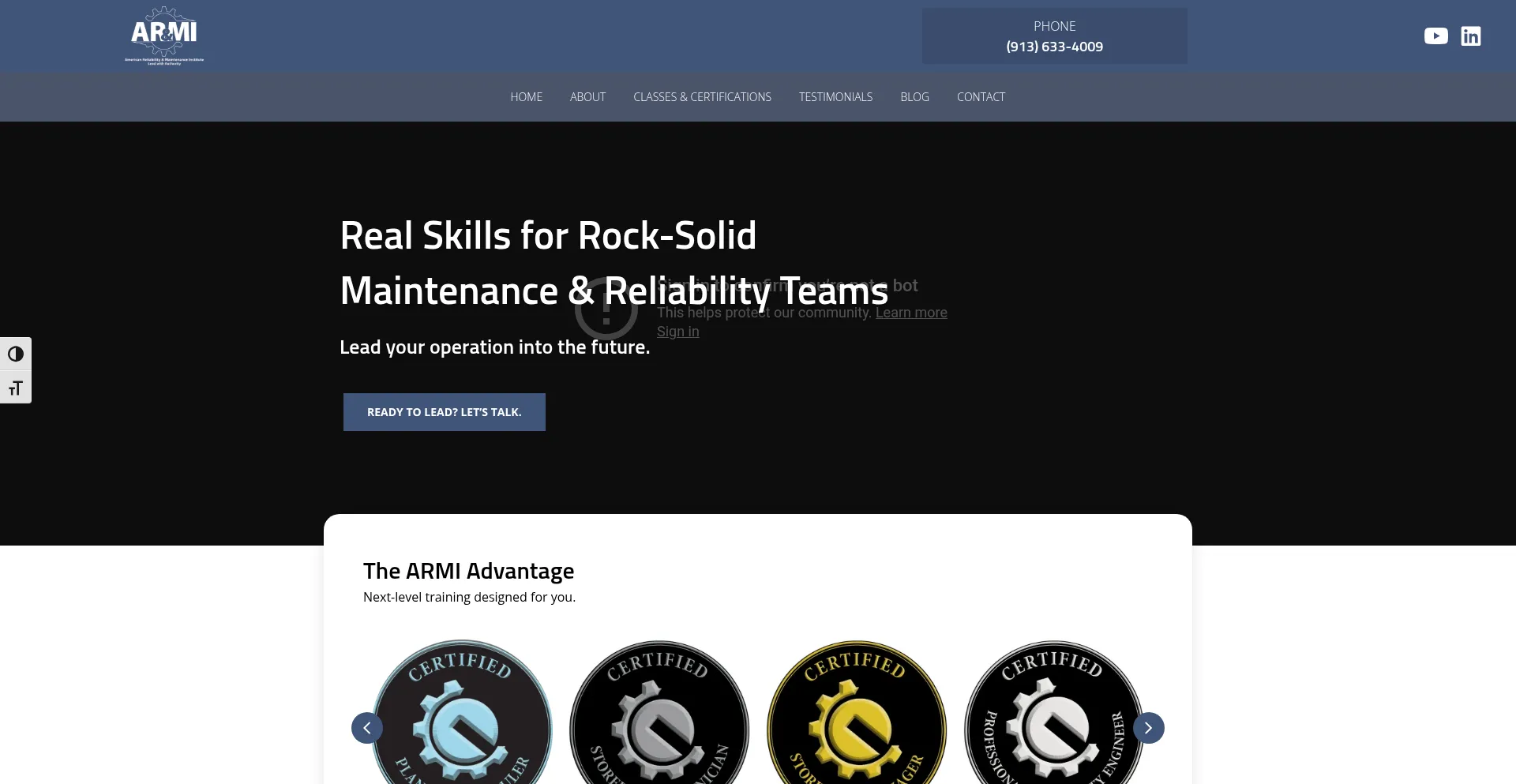Open the HOME menu item

click(526, 97)
